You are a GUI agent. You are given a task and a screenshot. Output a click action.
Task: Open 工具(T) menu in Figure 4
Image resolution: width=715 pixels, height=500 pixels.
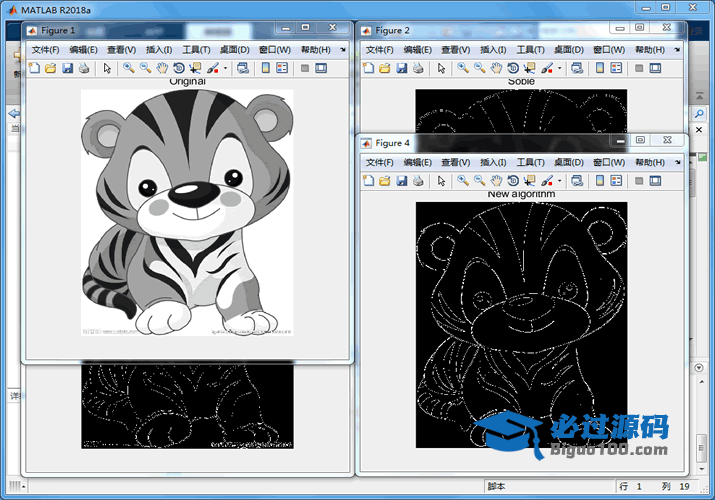(530, 162)
